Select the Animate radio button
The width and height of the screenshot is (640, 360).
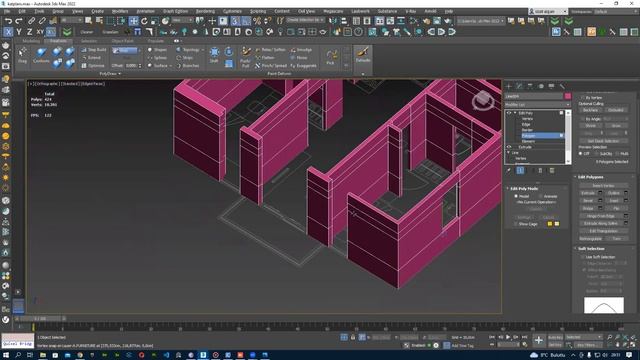[x=541, y=196]
